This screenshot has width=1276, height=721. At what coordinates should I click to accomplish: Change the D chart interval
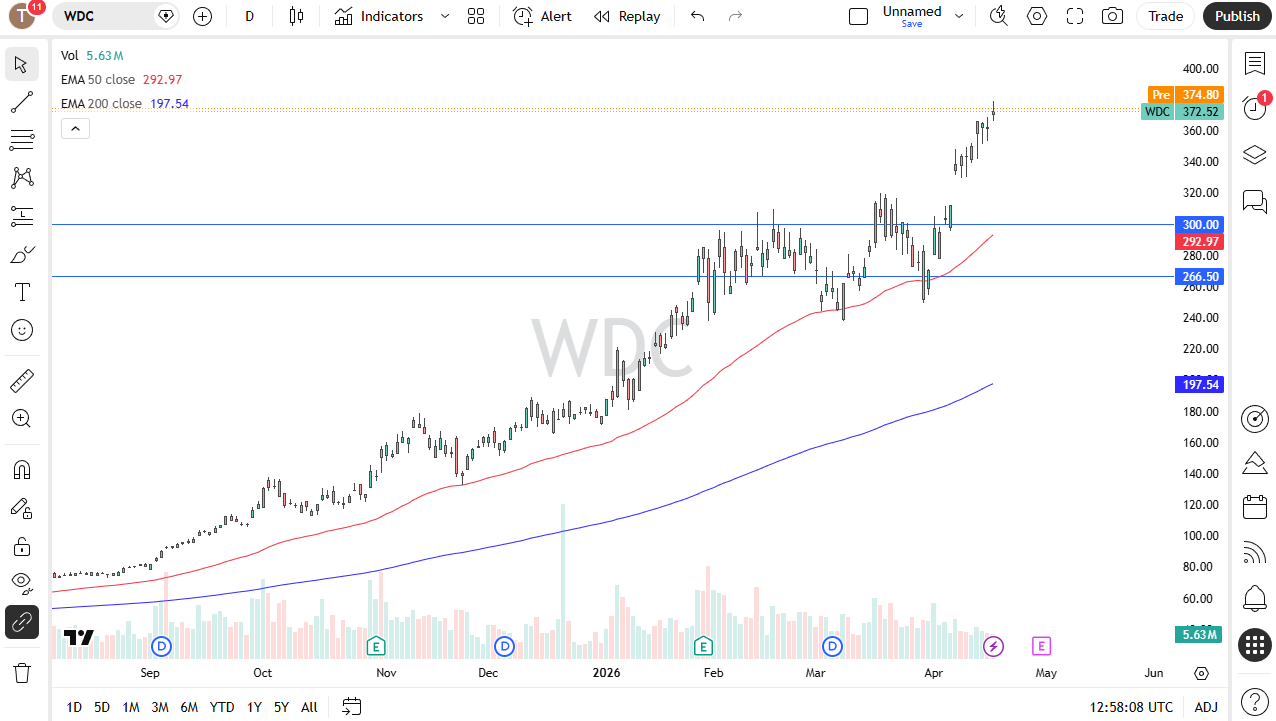[x=249, y=16]
